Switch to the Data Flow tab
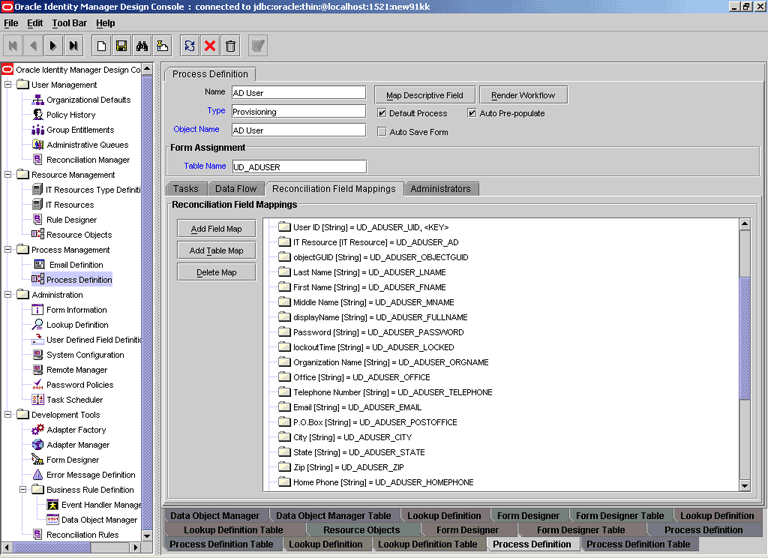Screen dimensions: 768x558 click(x=236, y=189)
